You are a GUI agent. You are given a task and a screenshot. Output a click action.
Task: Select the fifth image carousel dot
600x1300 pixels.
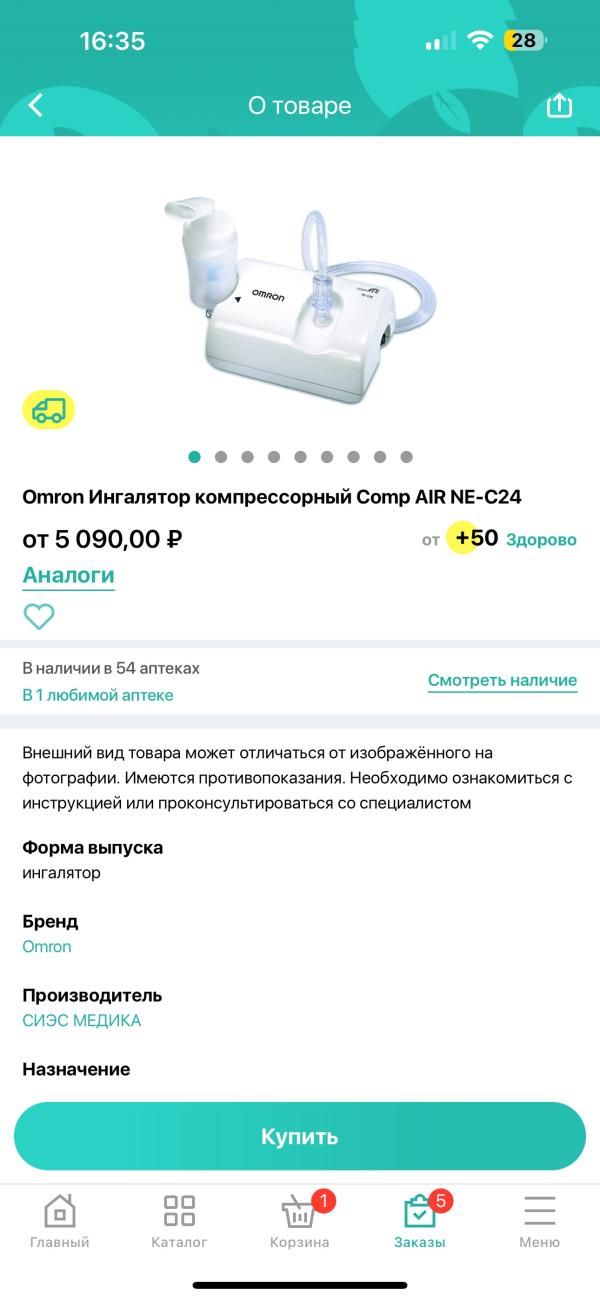coord(300,457)
